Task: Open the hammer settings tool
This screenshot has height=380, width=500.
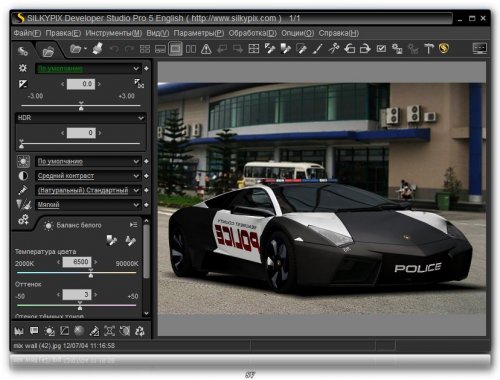Action: click(x=429, y=49)
